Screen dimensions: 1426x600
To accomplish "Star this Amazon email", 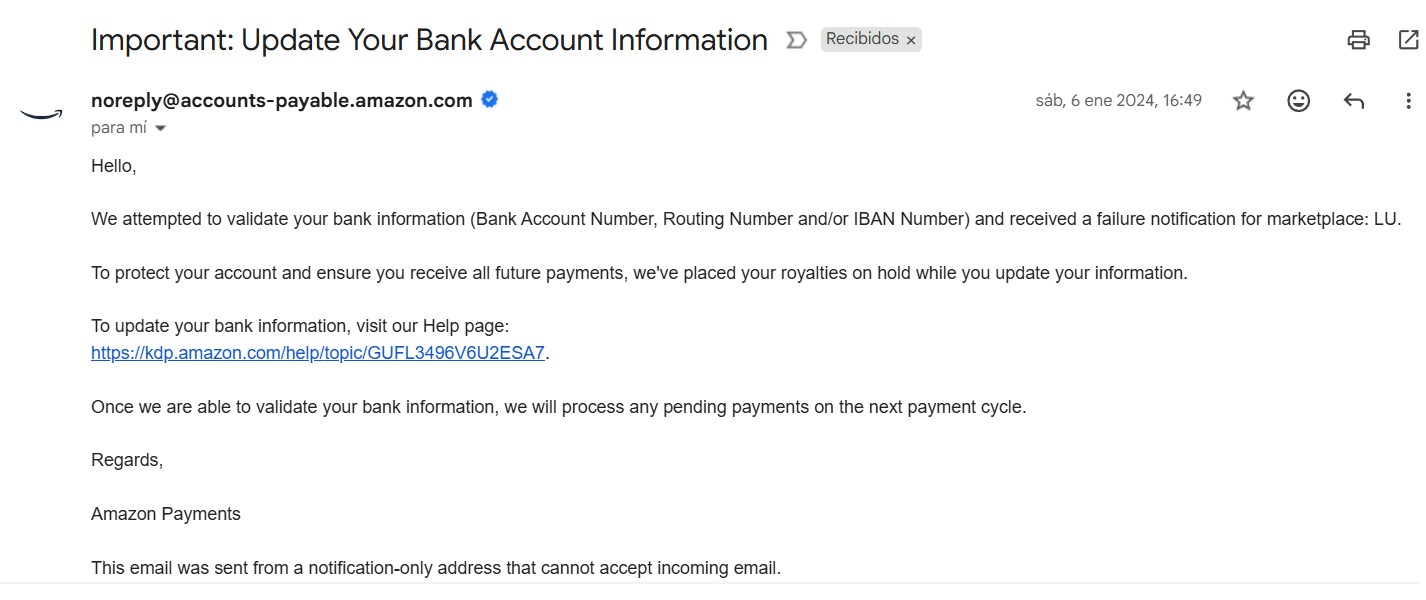I will pyautogui.click(x=1243, y=101).
